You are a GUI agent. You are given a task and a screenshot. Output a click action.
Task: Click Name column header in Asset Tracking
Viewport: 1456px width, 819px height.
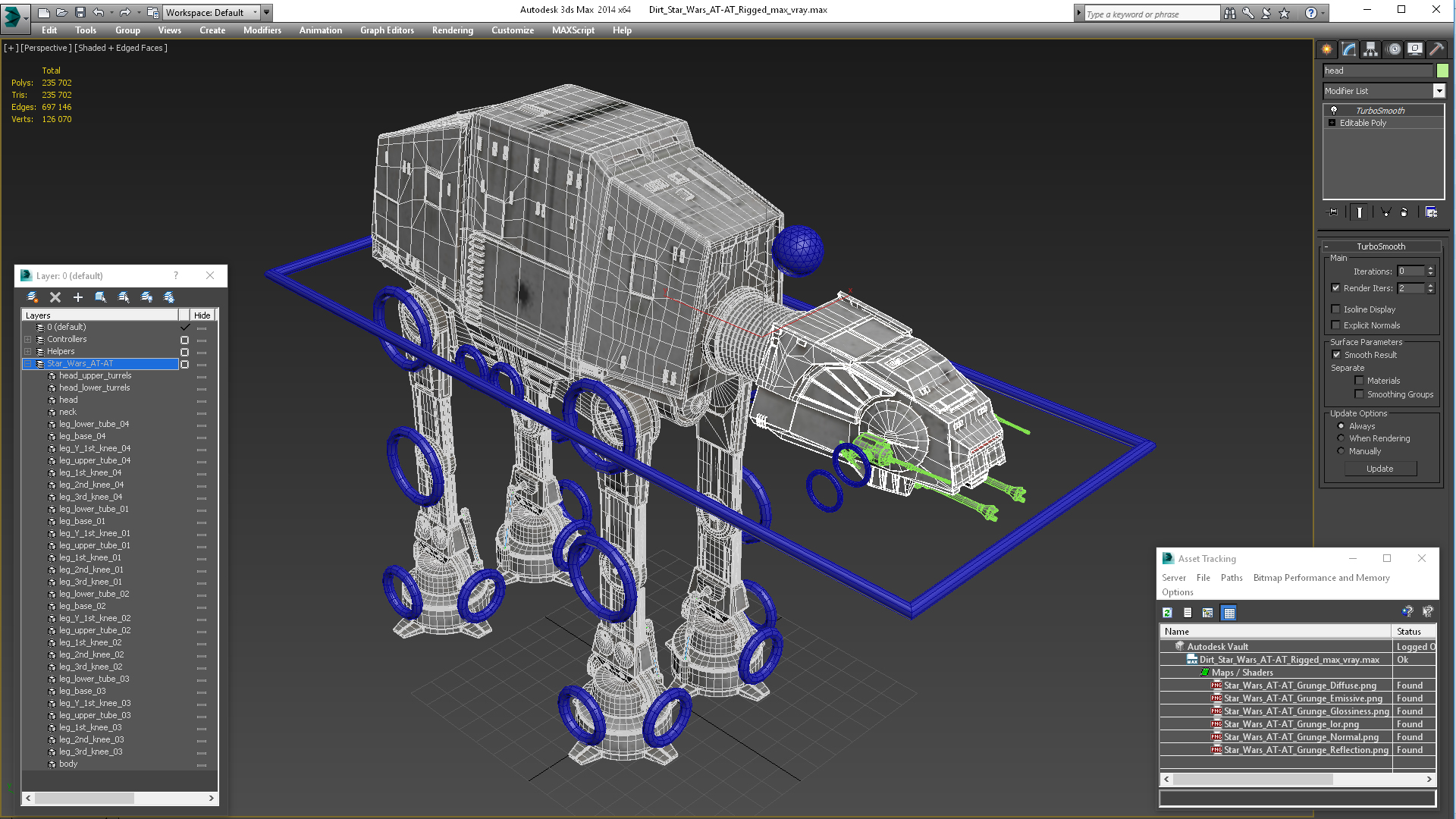point(1276,632)
